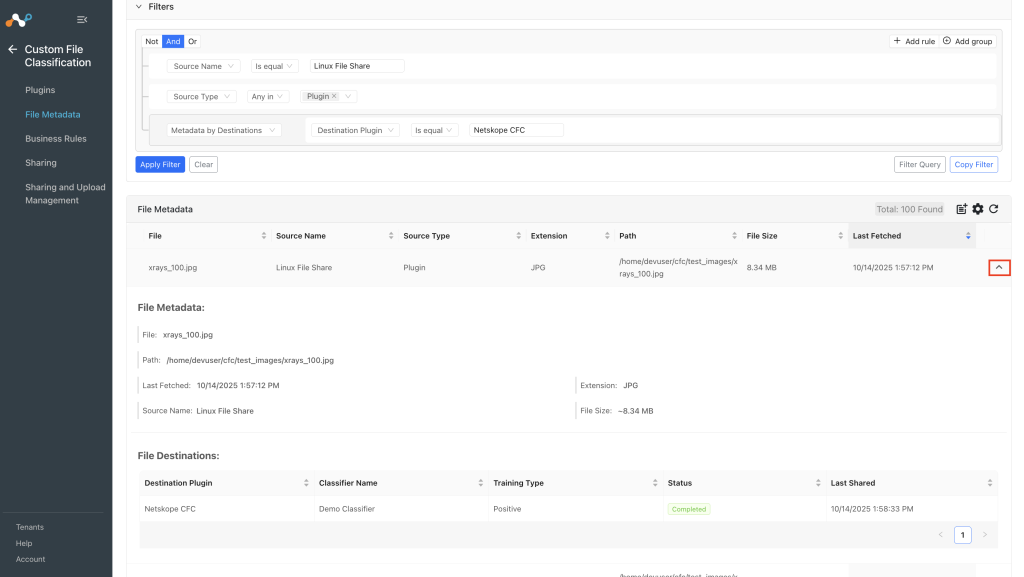Click Add rule

pyautogui.click(x=914, y=41)
